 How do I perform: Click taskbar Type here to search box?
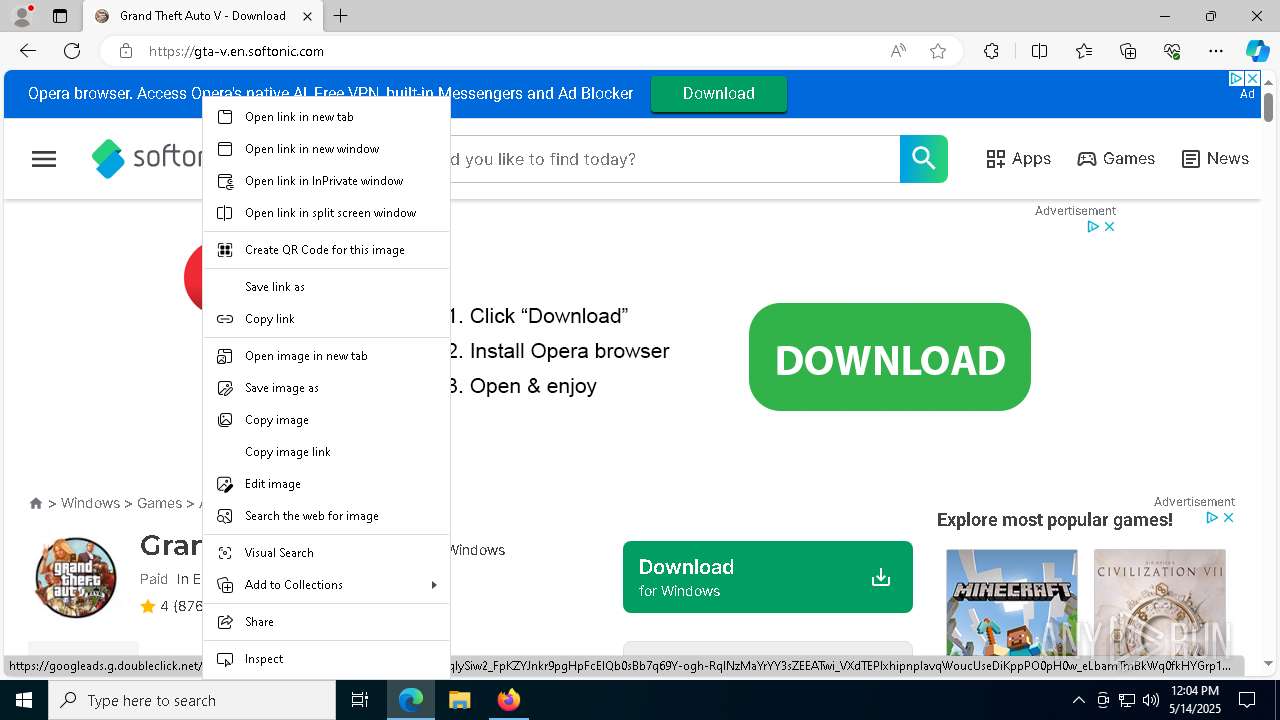point(192,700)
